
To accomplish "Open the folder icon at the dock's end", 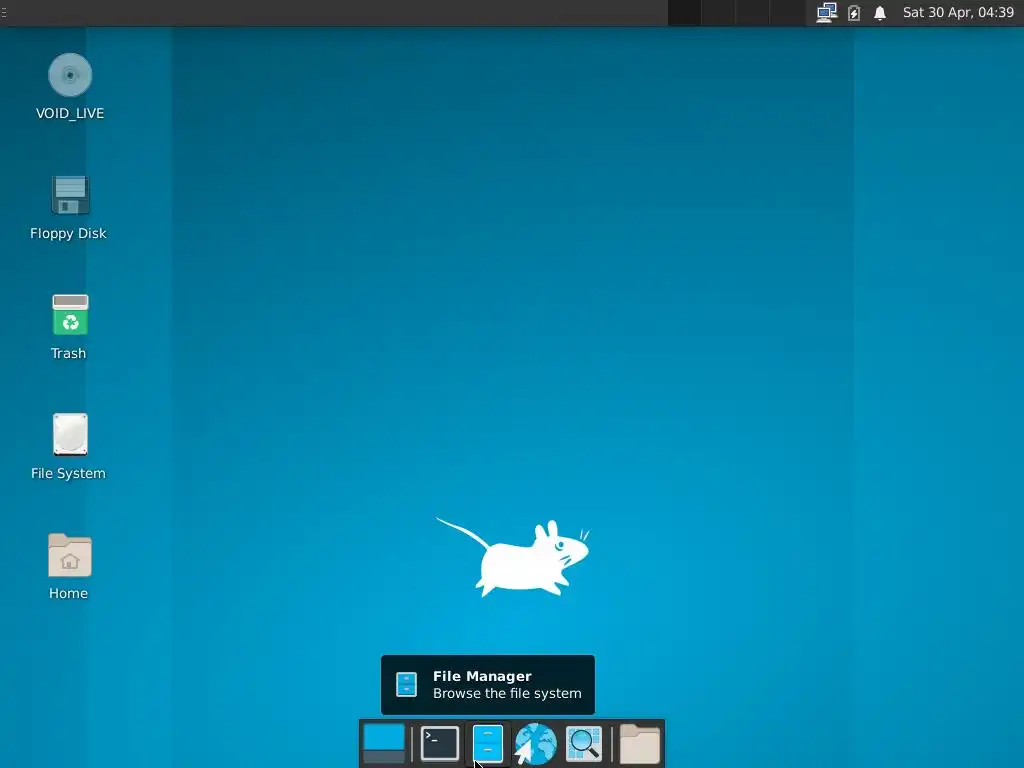I will pos(639,743).
